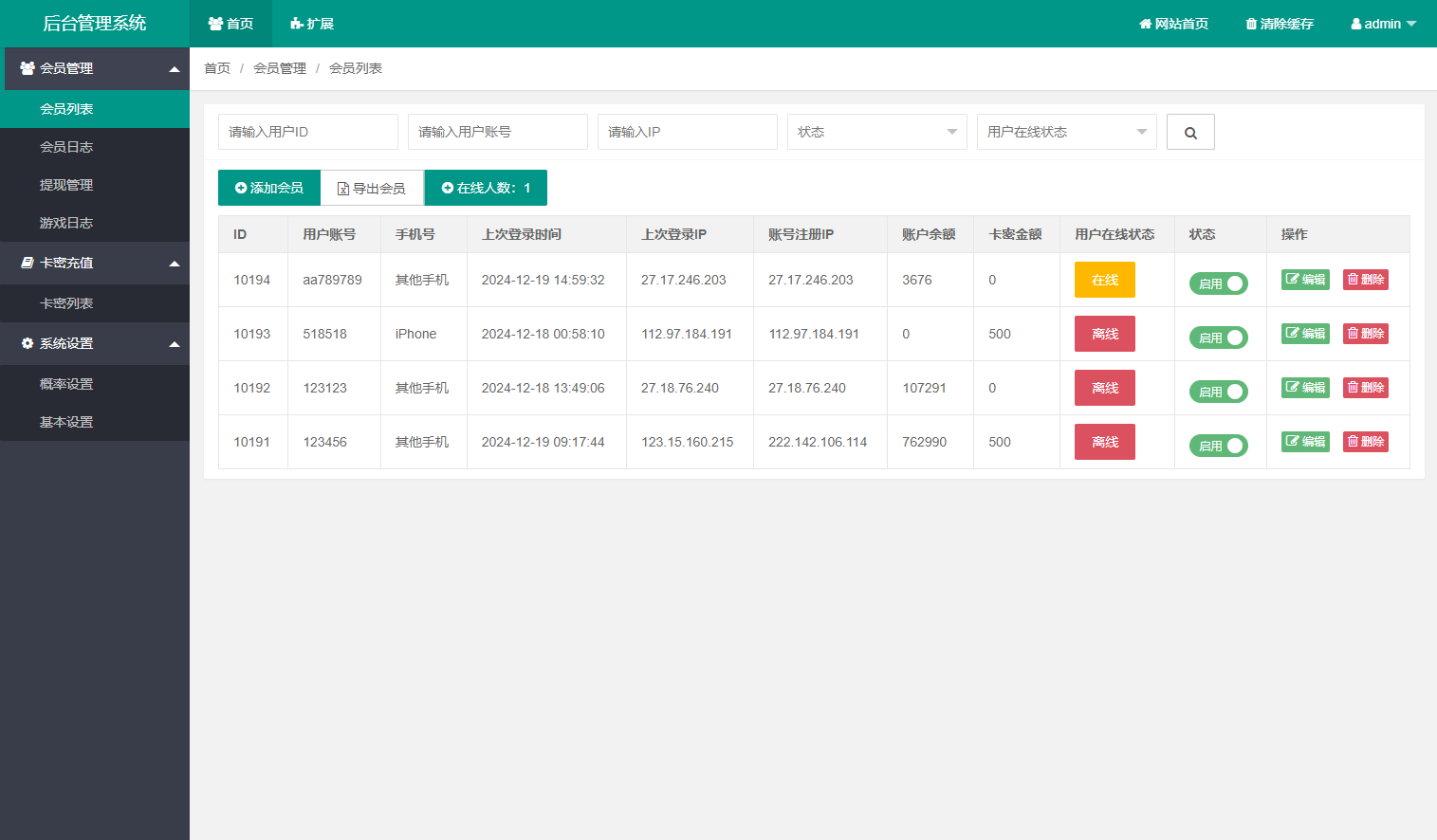The image size is (1437, 840).
Task: Open 会员日志 in the sidebar
Action: coord(66,147)
